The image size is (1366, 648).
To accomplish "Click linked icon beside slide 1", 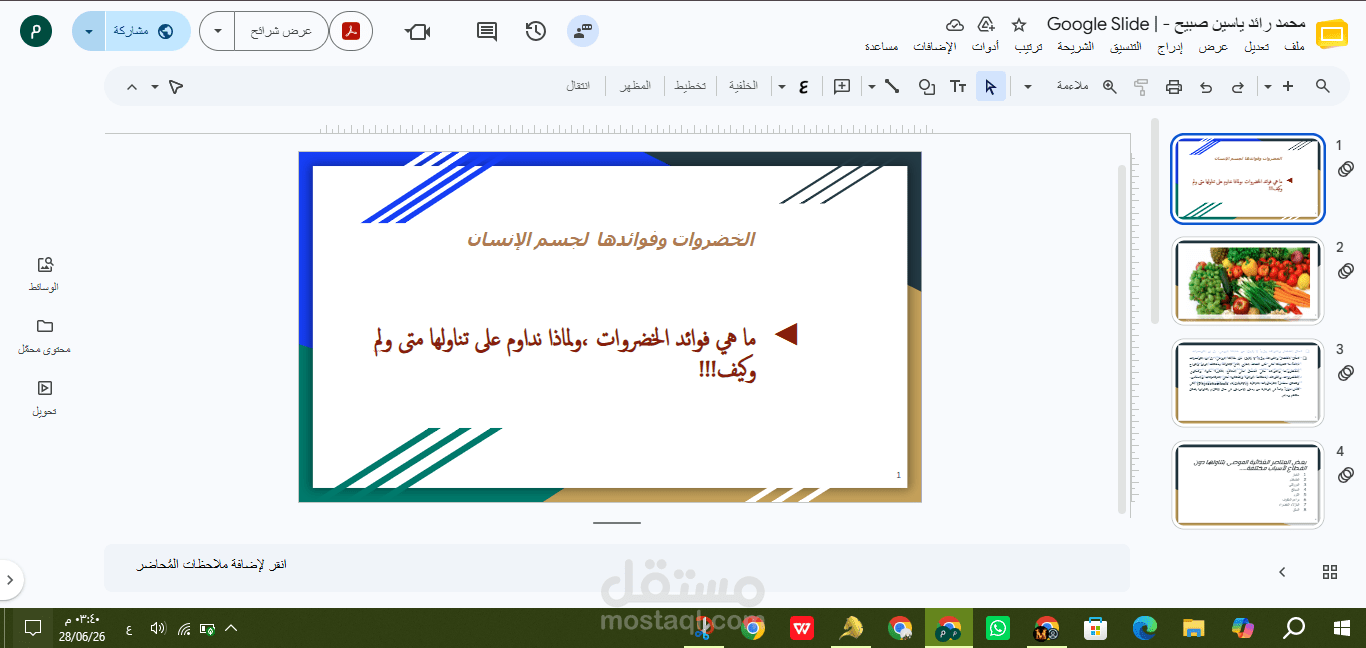I will click(x=1346, y=168).
